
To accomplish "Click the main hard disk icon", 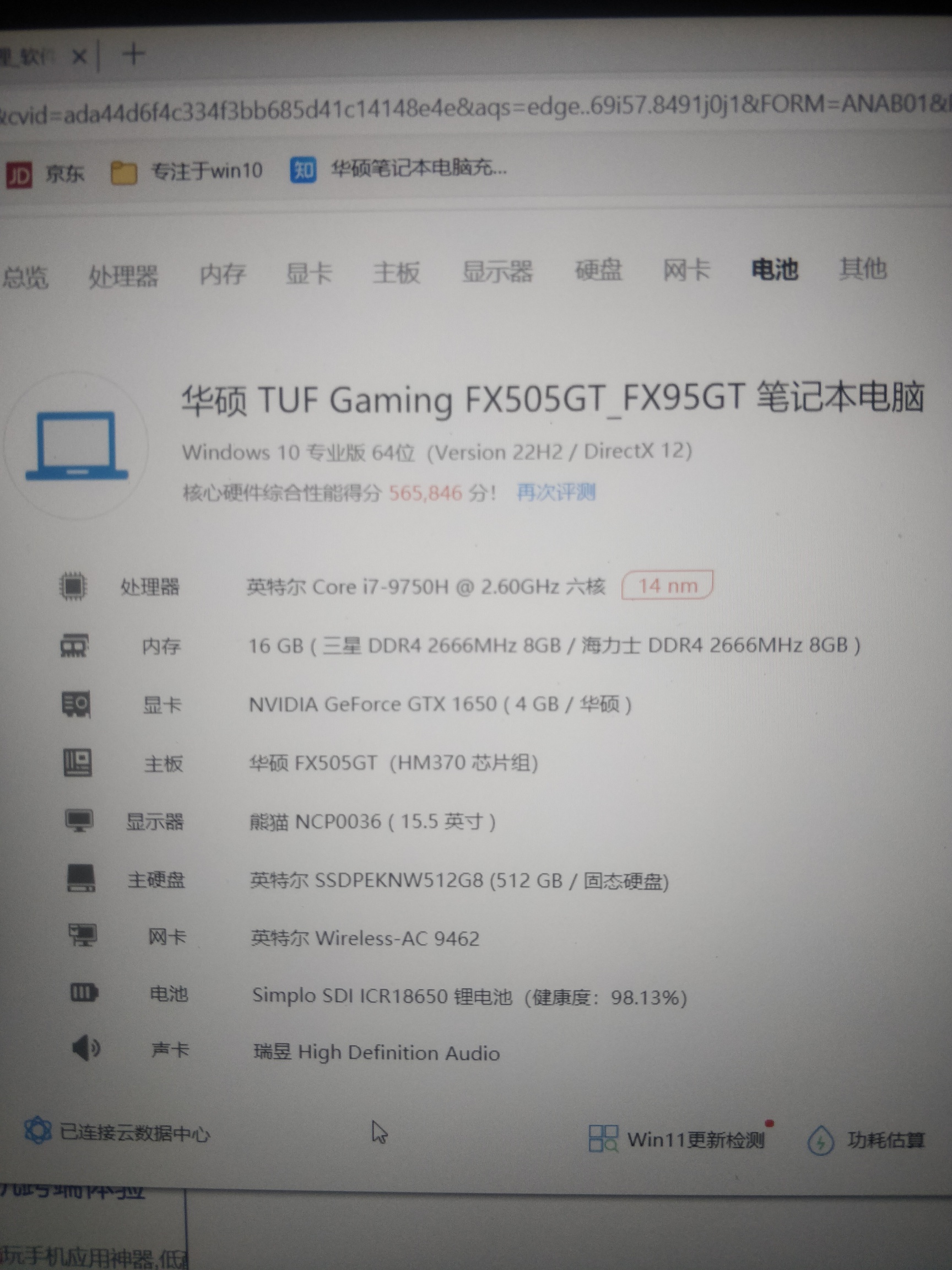I will 81,879.
